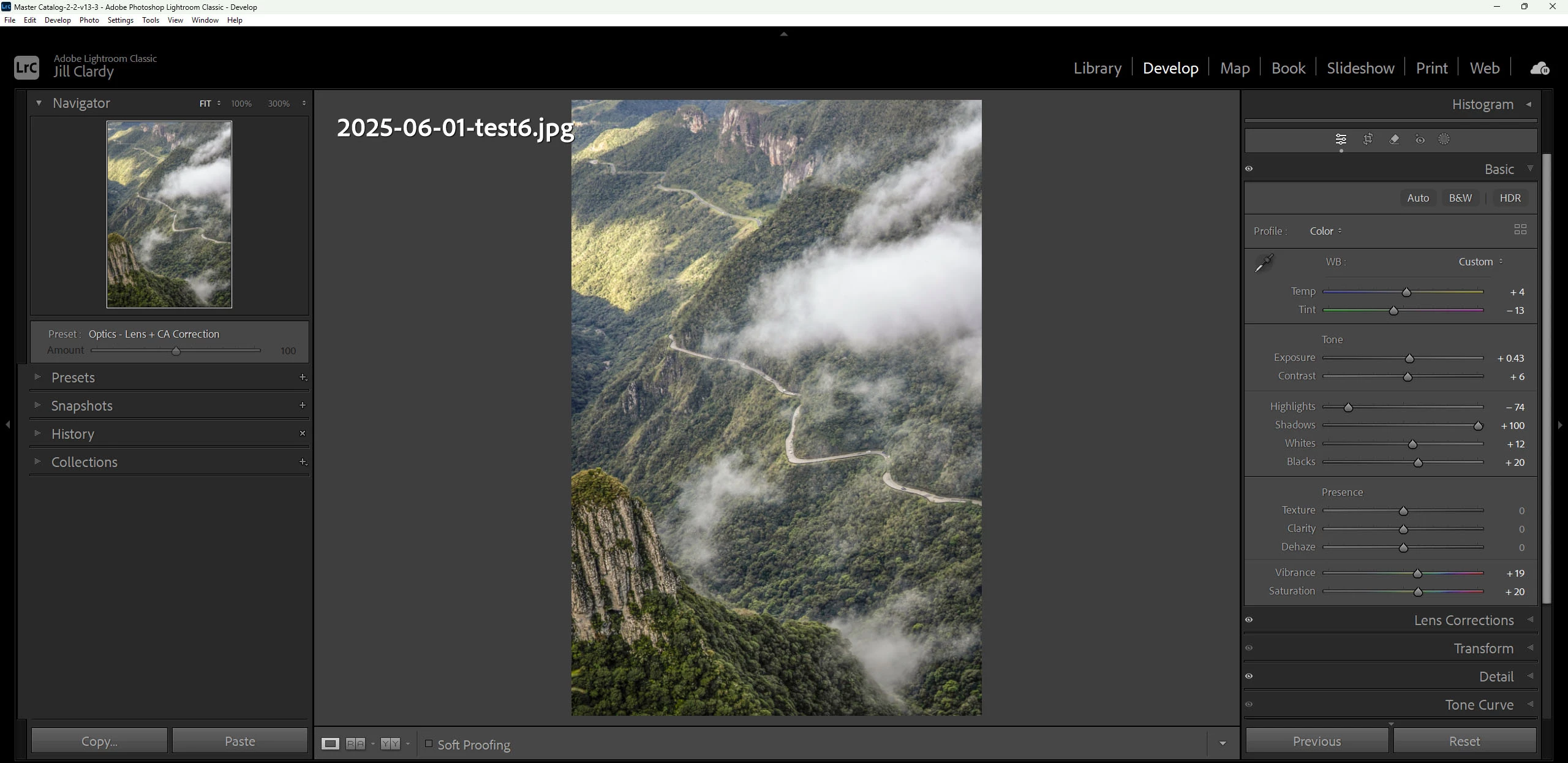Expand the Presets panel
This screenshot has width=1568, height=763.
(73, 378)
